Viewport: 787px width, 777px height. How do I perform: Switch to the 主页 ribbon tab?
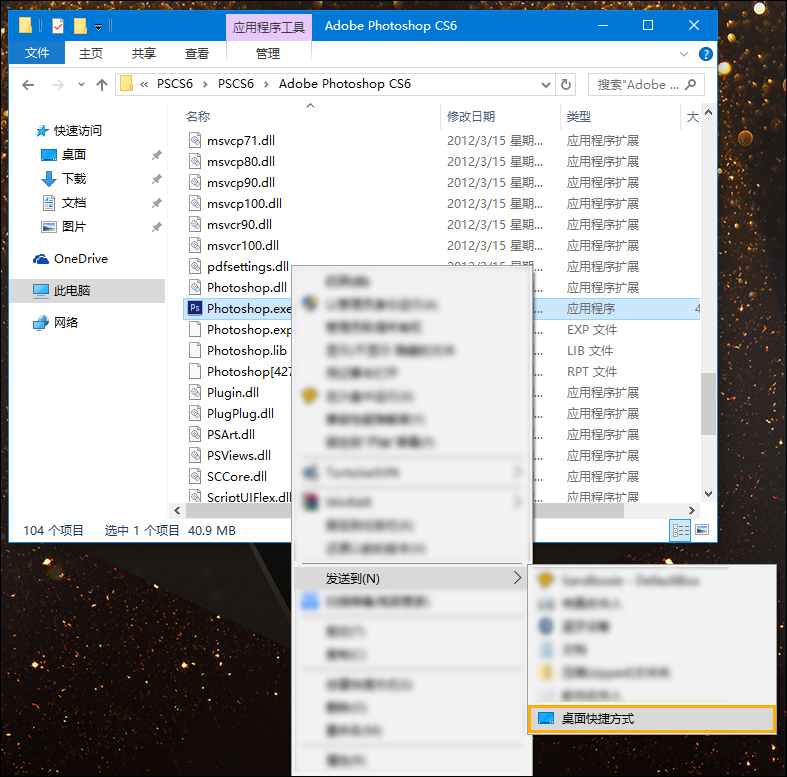[91, 53]
